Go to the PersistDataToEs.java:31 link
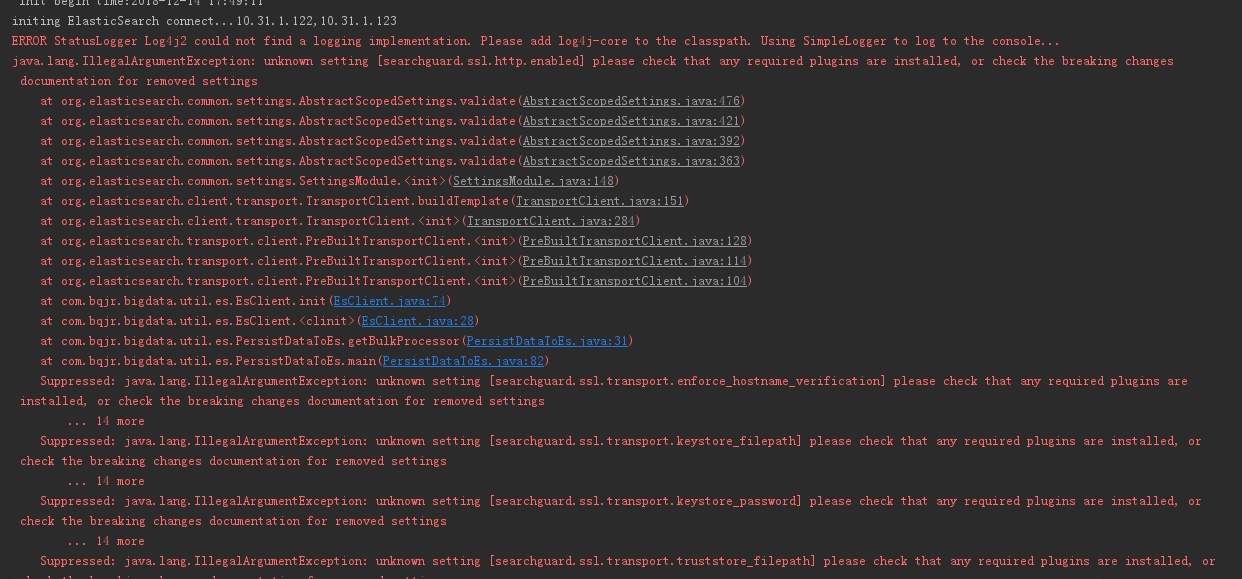This screenshot has height=579, width=1242. tap(547, 341)
